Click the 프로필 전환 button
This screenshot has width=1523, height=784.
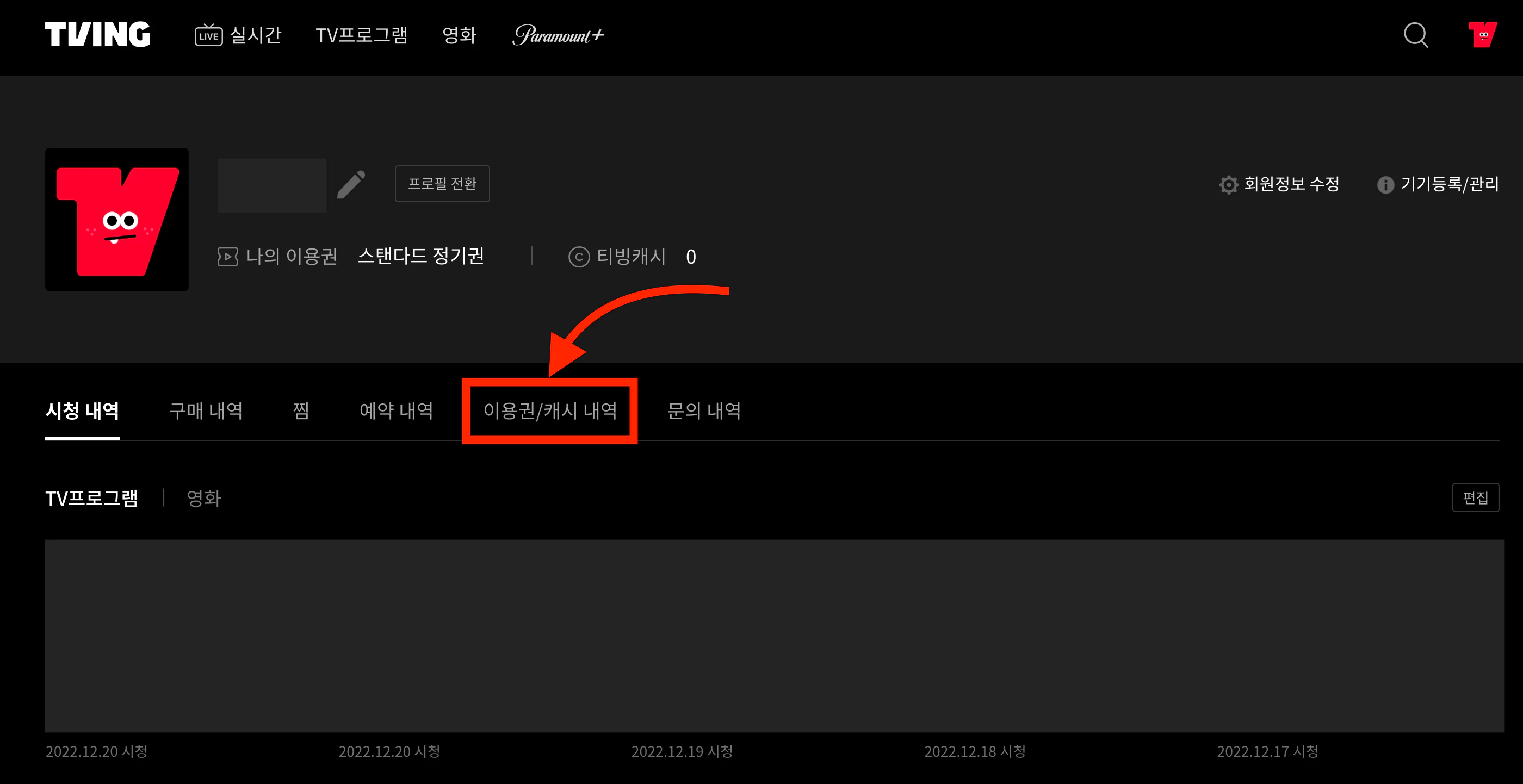pyautogui.click(x=442, y=184)
